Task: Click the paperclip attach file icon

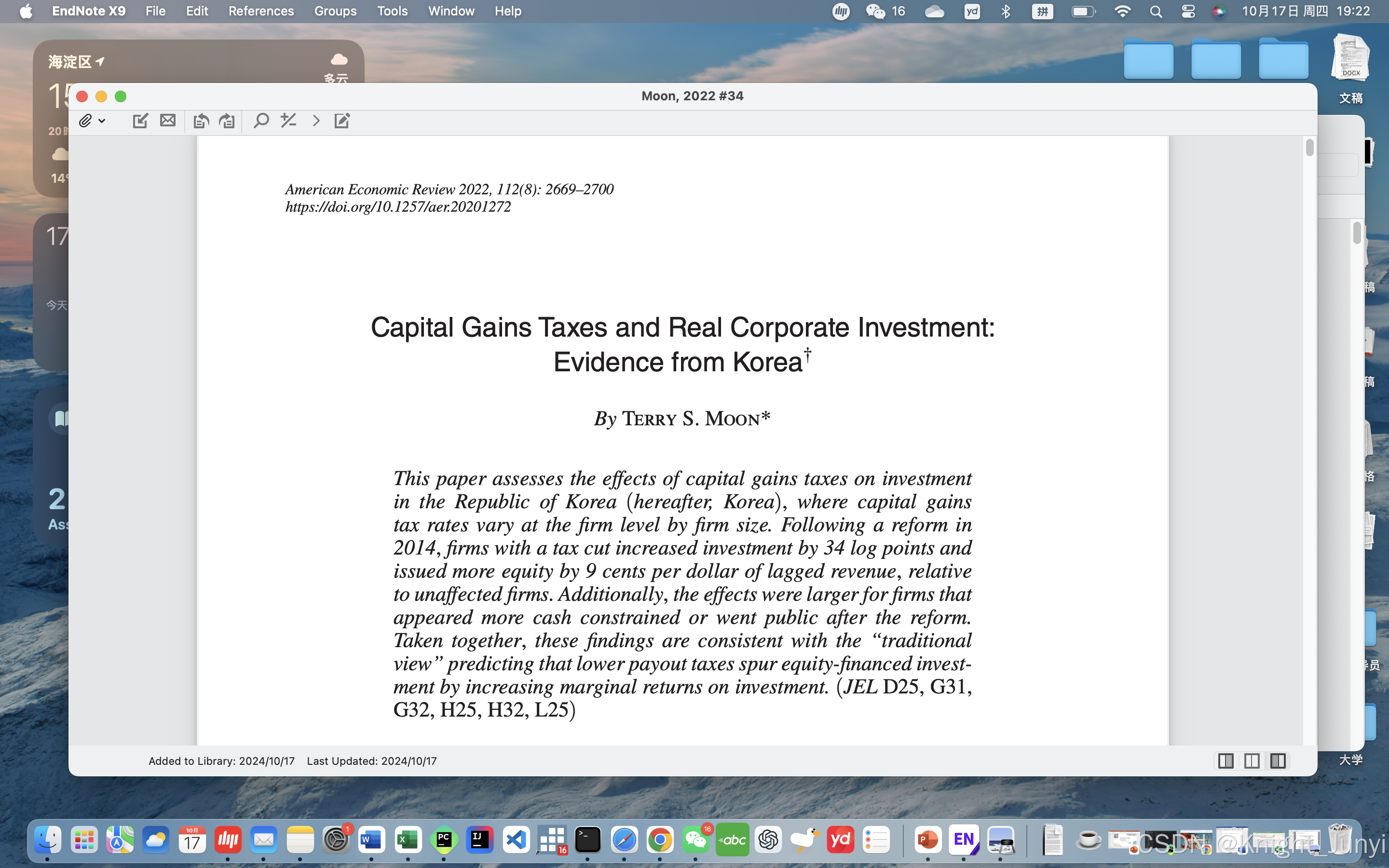Action: [85, 121]
